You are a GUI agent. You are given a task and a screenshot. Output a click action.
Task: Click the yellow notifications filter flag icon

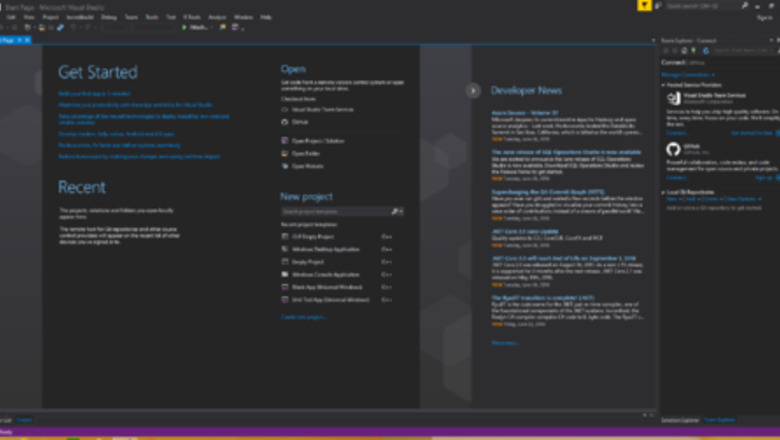click(x=645, y=5)
